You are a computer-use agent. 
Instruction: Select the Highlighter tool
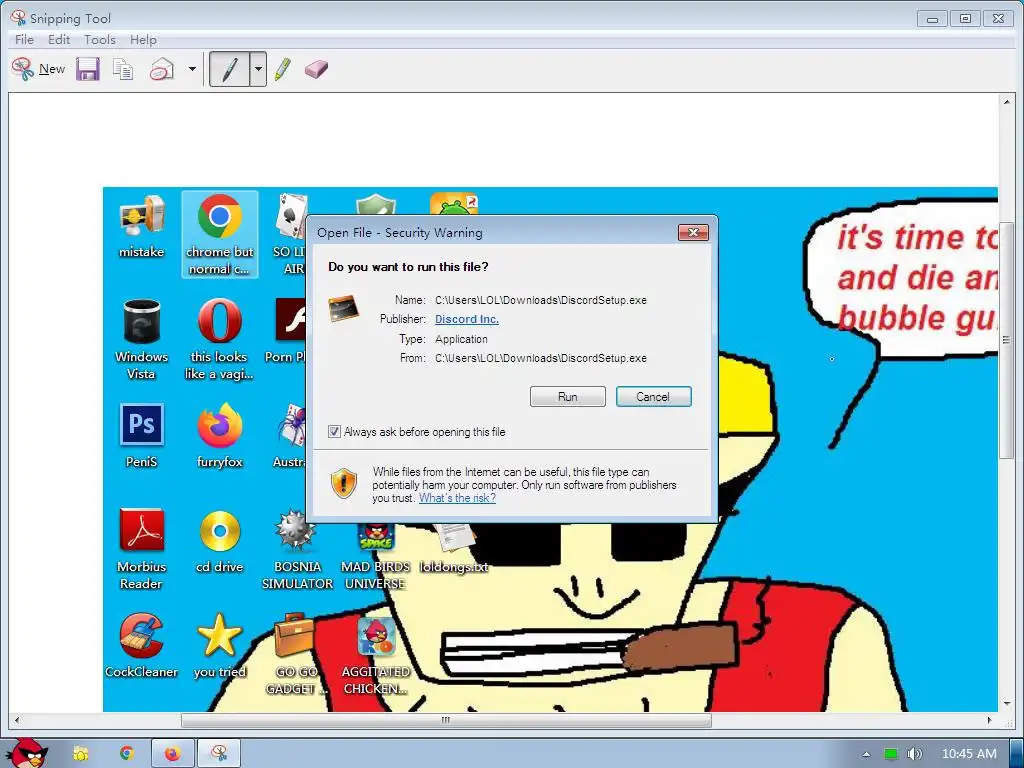click(283, 69)
